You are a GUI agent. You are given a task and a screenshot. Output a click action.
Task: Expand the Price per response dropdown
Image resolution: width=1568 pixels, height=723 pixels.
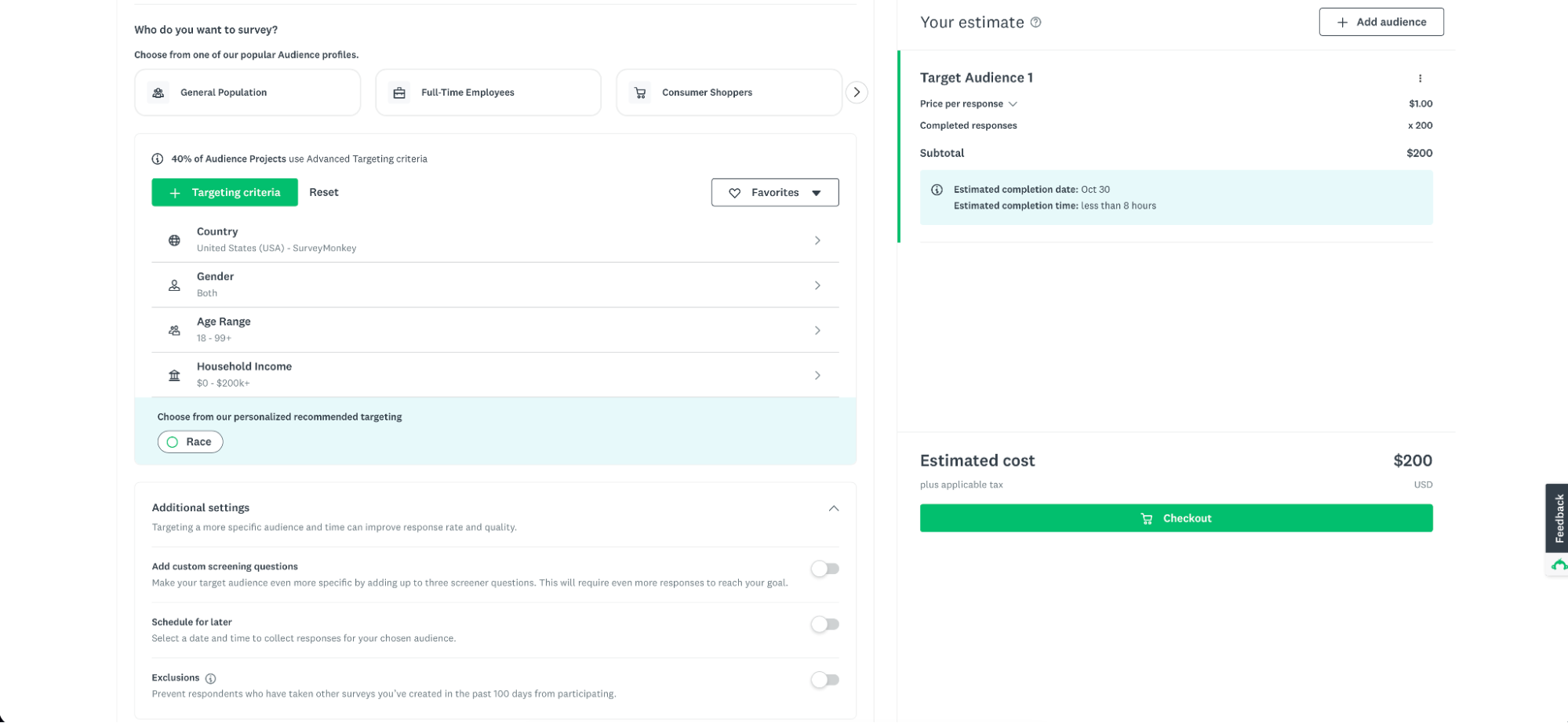1013,104
